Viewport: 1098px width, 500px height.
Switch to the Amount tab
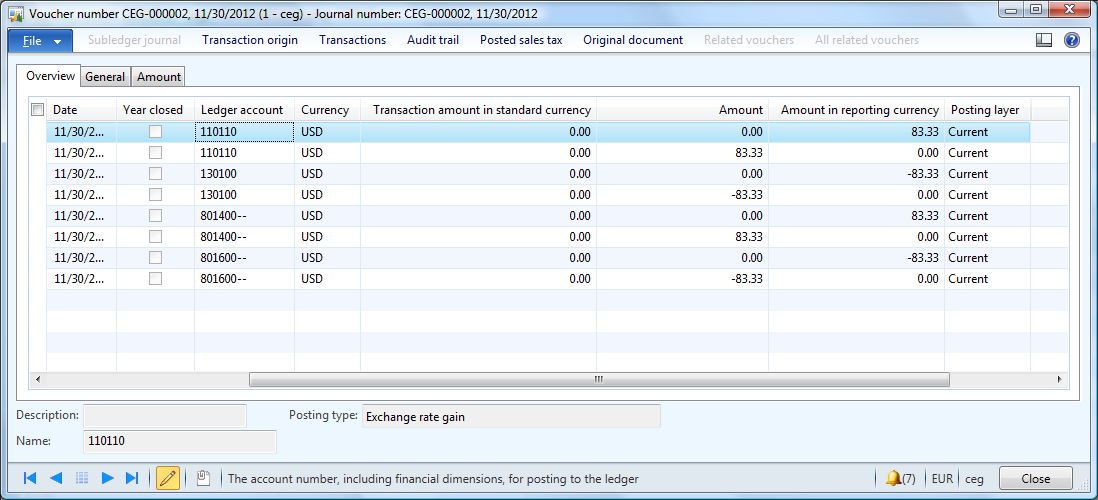coord(159,77)
